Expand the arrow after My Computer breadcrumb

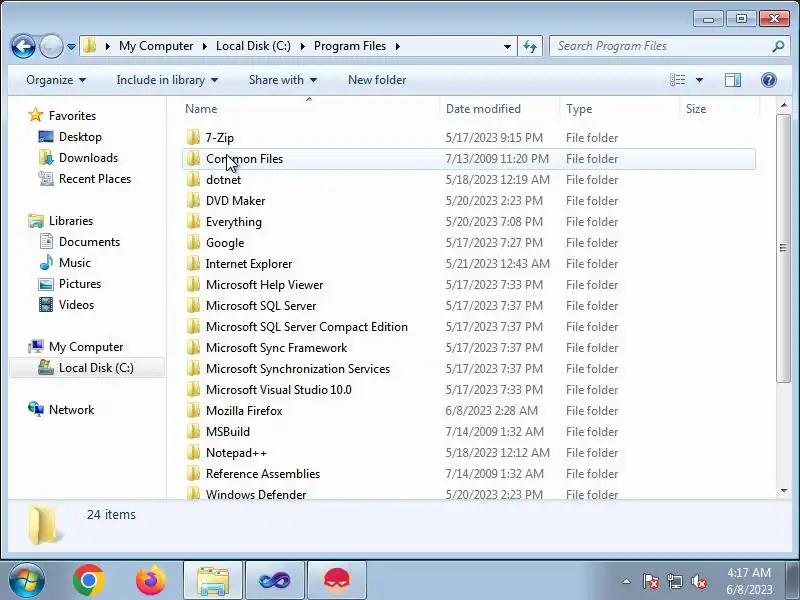pos(204,46)
